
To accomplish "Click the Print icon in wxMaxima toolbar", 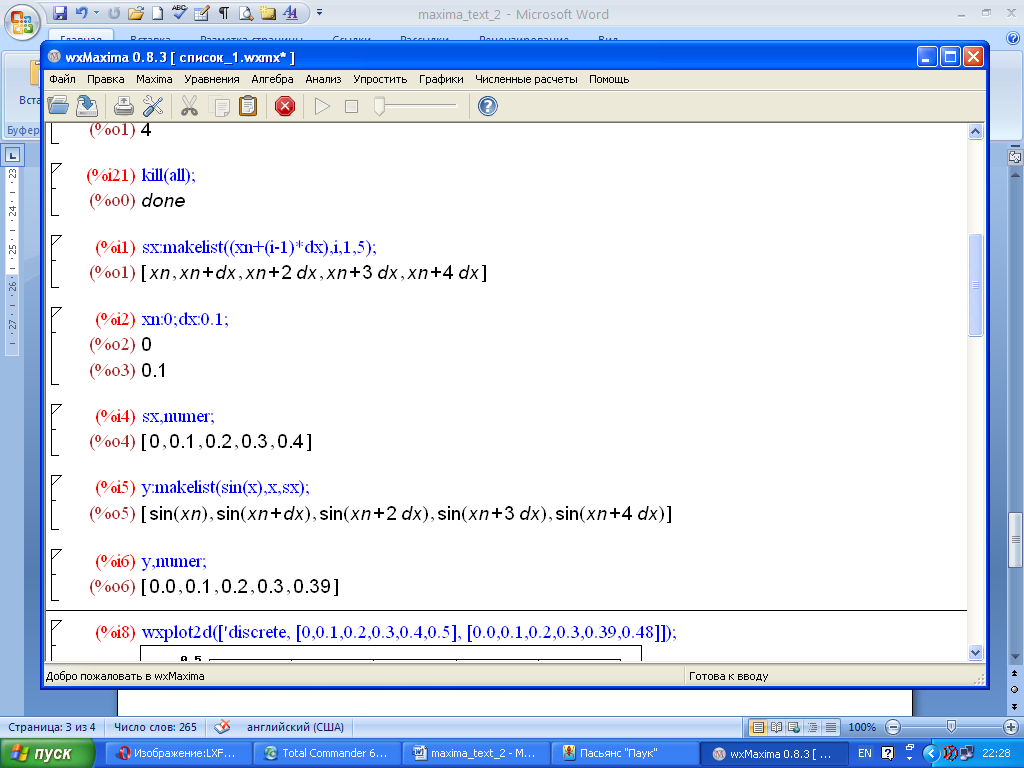I will (x=124, y=106).
